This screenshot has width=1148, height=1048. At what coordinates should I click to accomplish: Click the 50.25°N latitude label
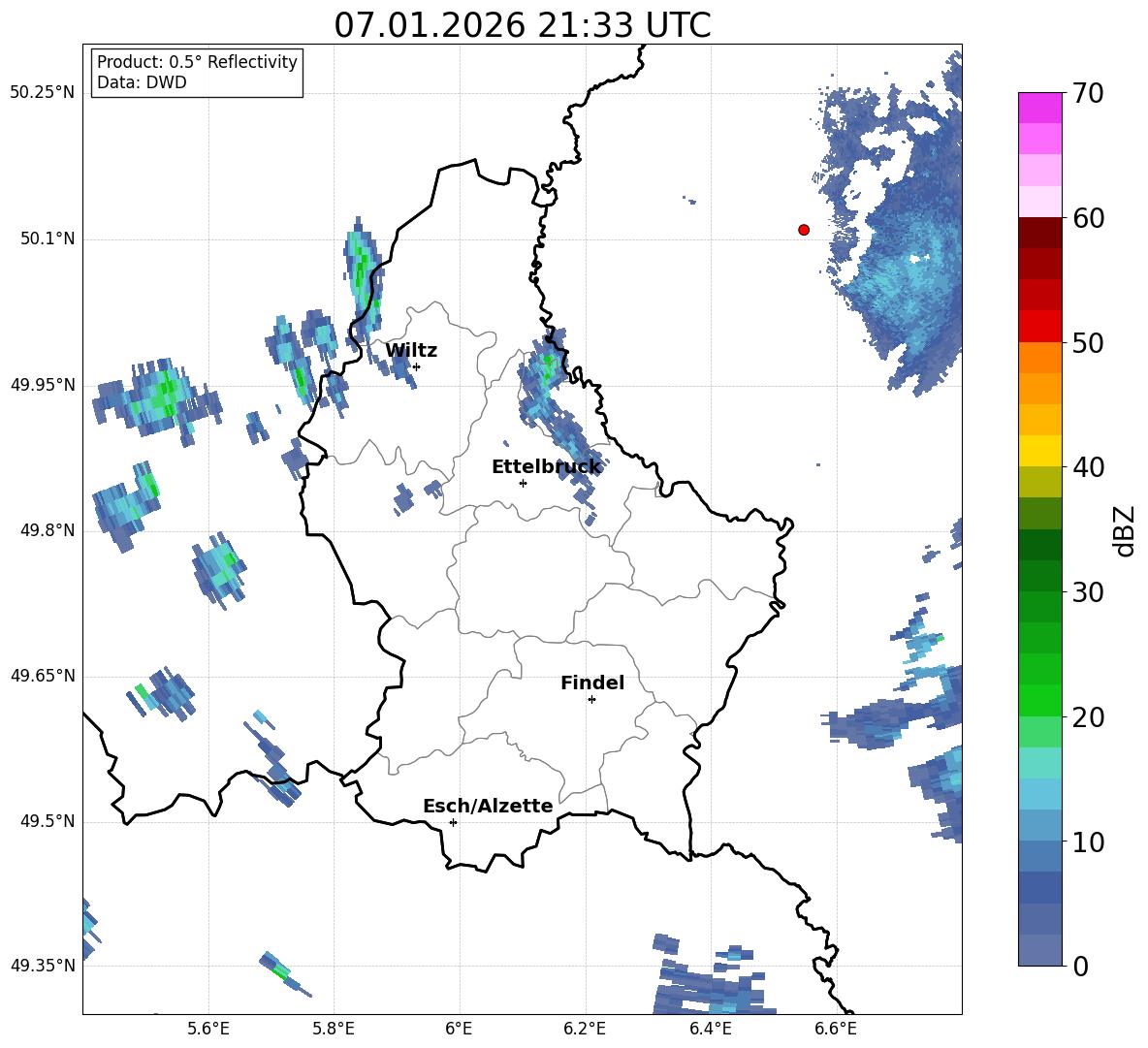pyautogui.click(x=43, y=93)
